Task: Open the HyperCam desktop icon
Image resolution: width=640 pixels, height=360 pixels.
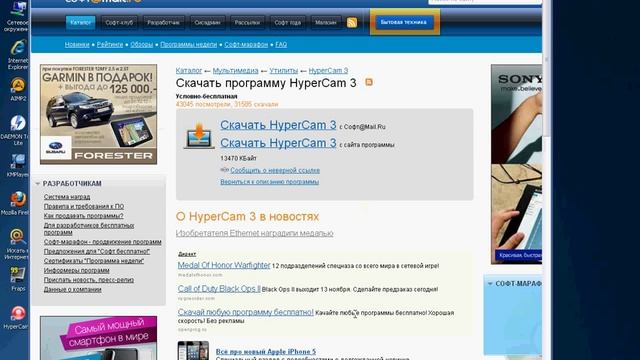Action: [x=17, y=318]
